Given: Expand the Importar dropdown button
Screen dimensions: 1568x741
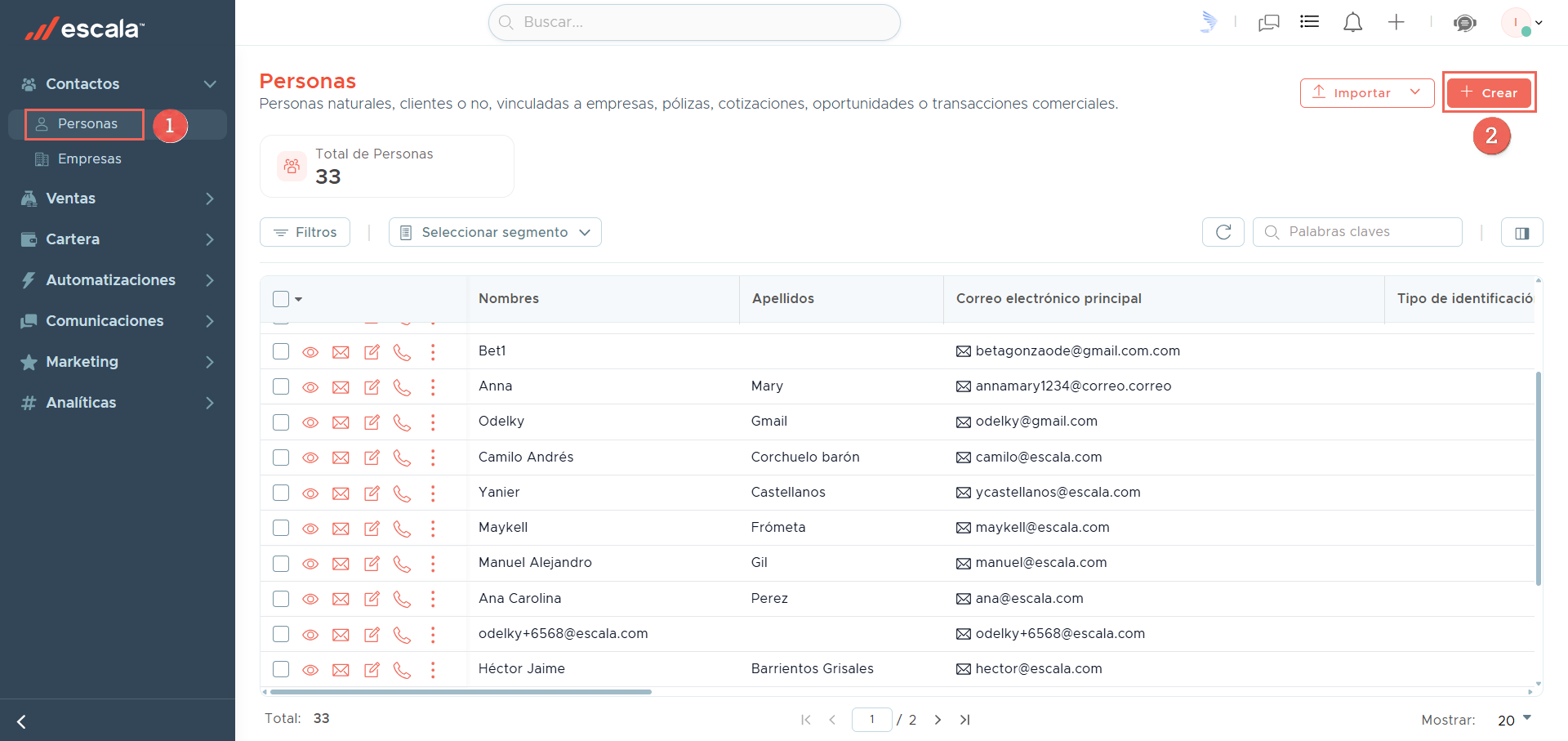Looking at the screenshot, I should [x=1366, y=92].
